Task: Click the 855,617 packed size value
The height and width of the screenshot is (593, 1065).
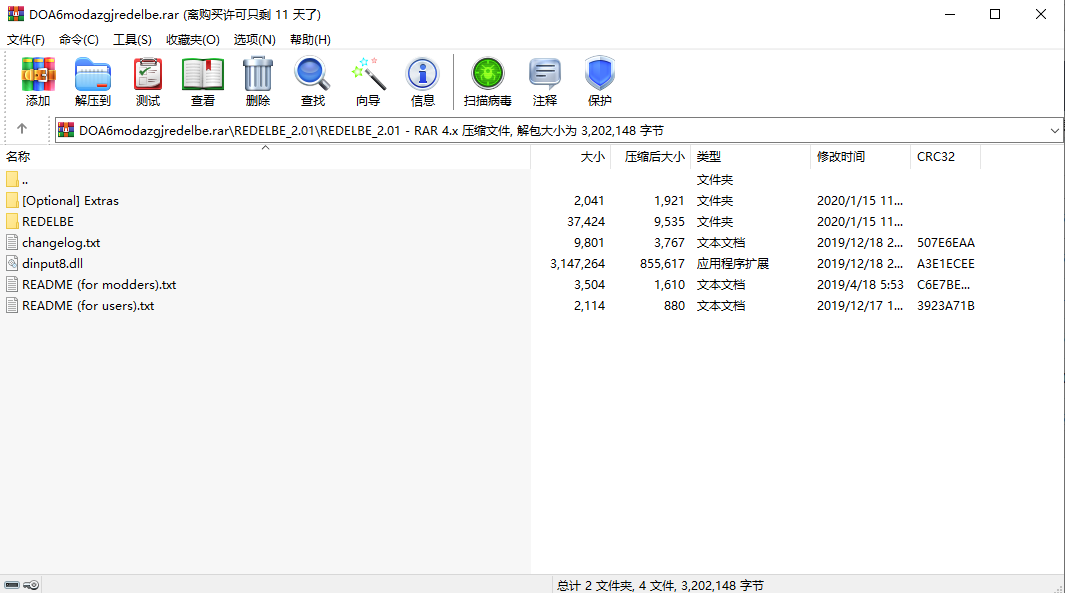Action: tap(662, 264)
